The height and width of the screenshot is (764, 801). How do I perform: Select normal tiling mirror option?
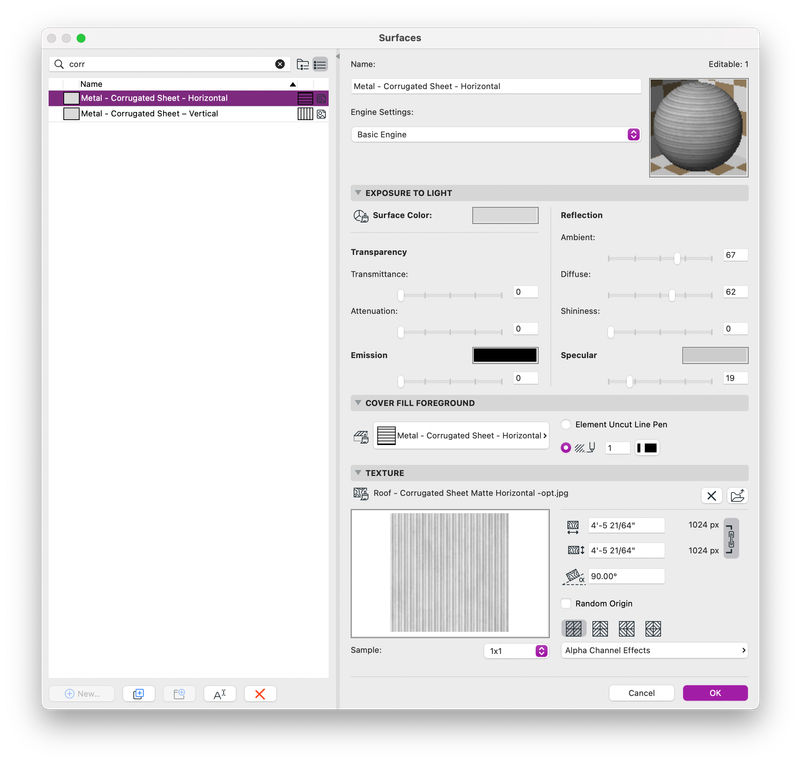tap(573, 629)
